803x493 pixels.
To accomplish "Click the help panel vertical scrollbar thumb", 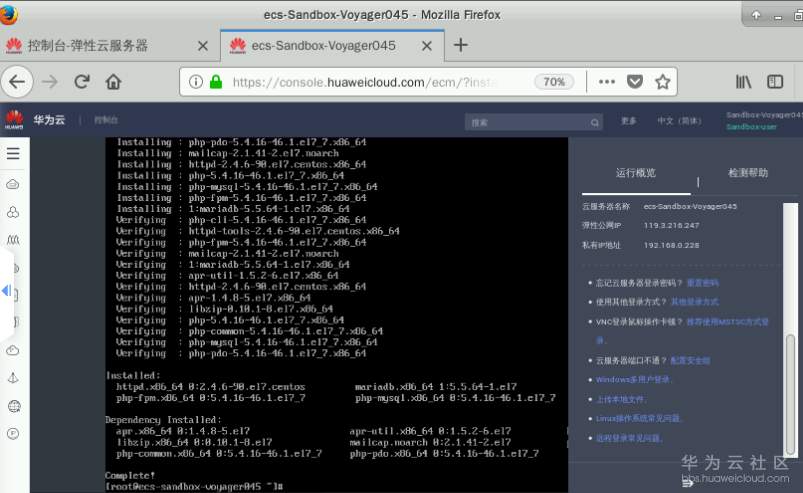I will coord(790,394).
